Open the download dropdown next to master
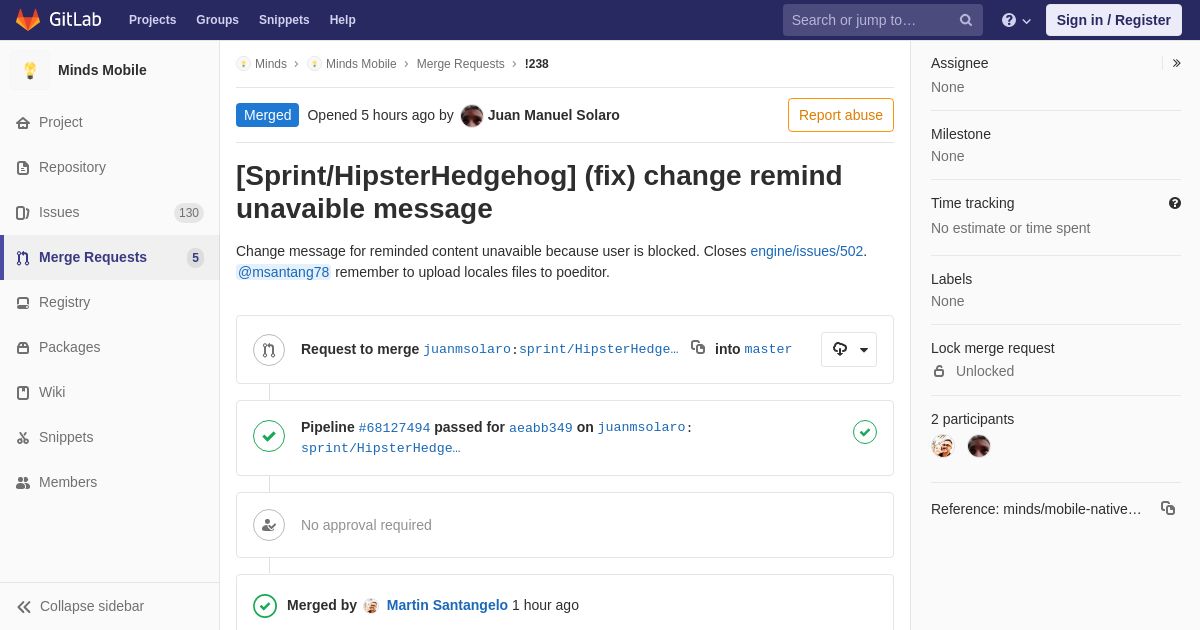Viewport: 1200px width, 630px height. click(849, 350)
